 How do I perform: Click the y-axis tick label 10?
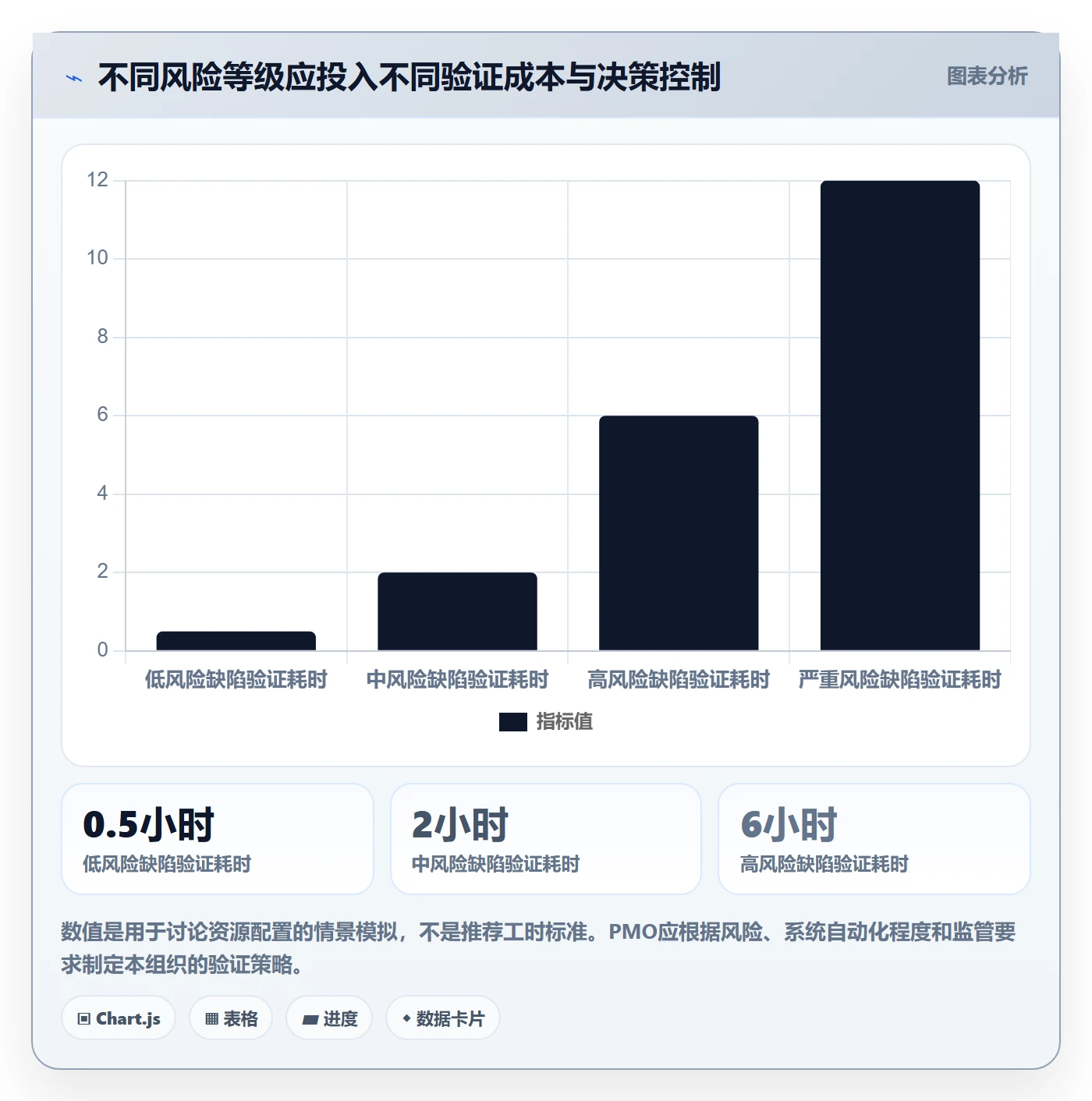pos(97,258)
